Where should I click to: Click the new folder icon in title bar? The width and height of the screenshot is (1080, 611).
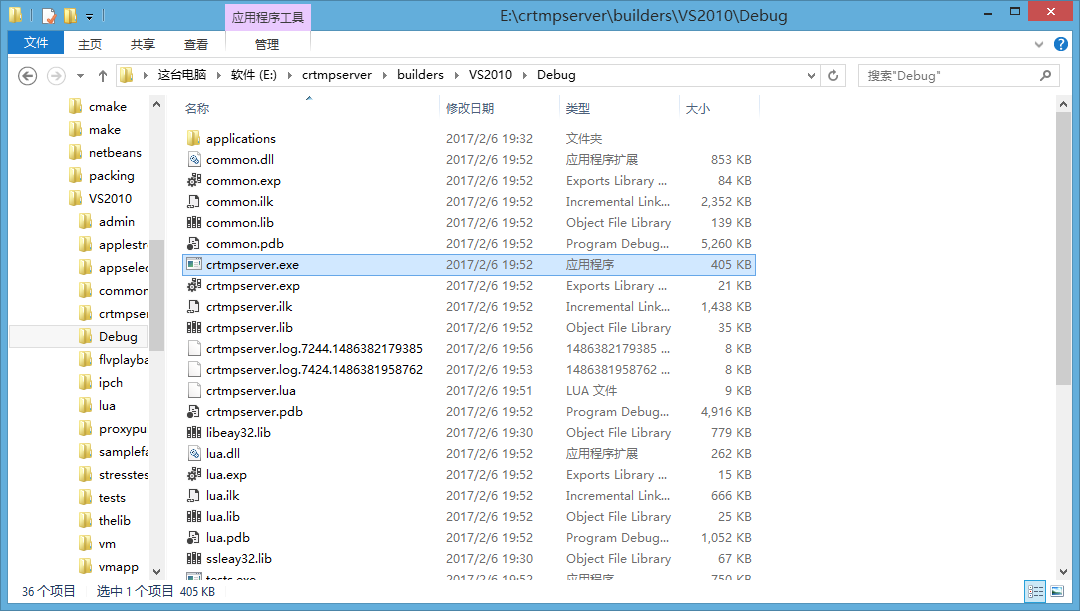70,15
